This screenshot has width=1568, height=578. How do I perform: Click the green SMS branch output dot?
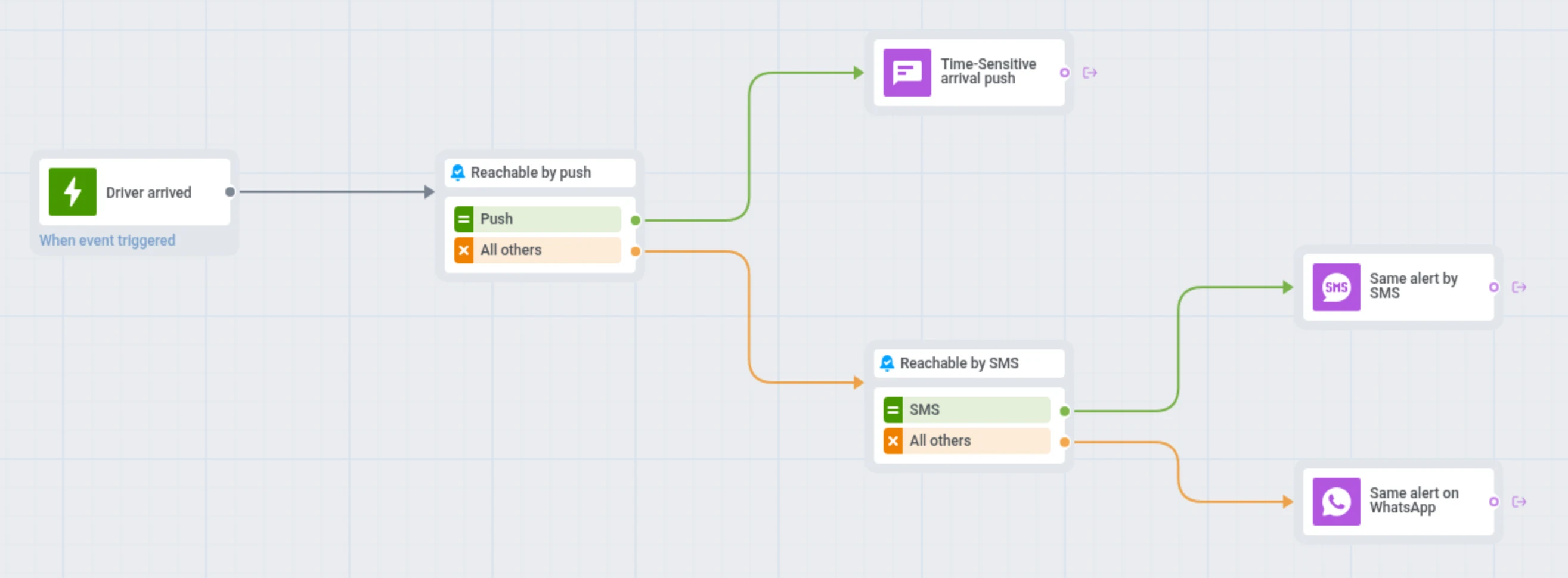click(x=1064, y=411)
